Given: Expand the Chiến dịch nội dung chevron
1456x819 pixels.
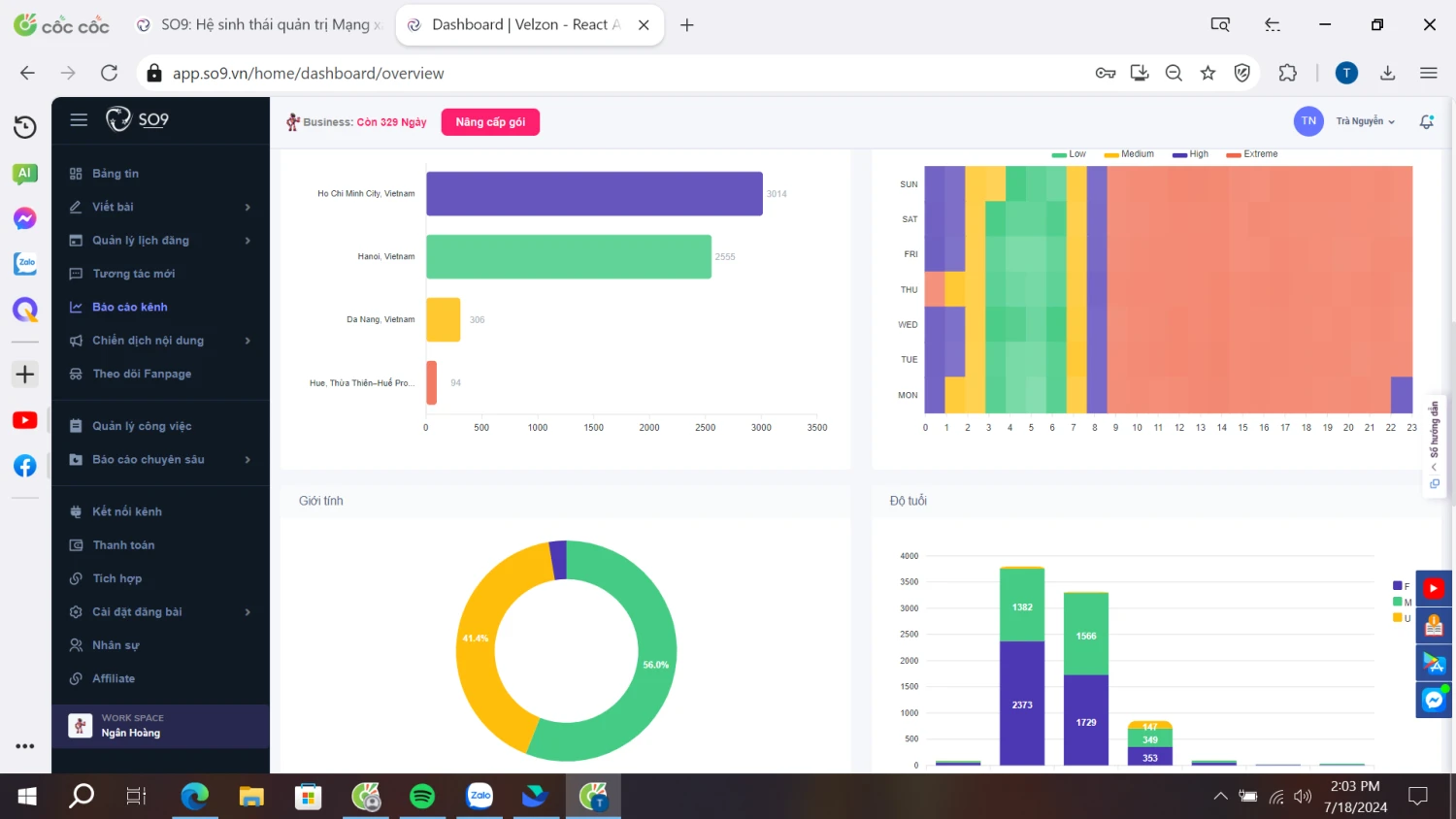Looking at the screenshot, I should tap(248, 341).
